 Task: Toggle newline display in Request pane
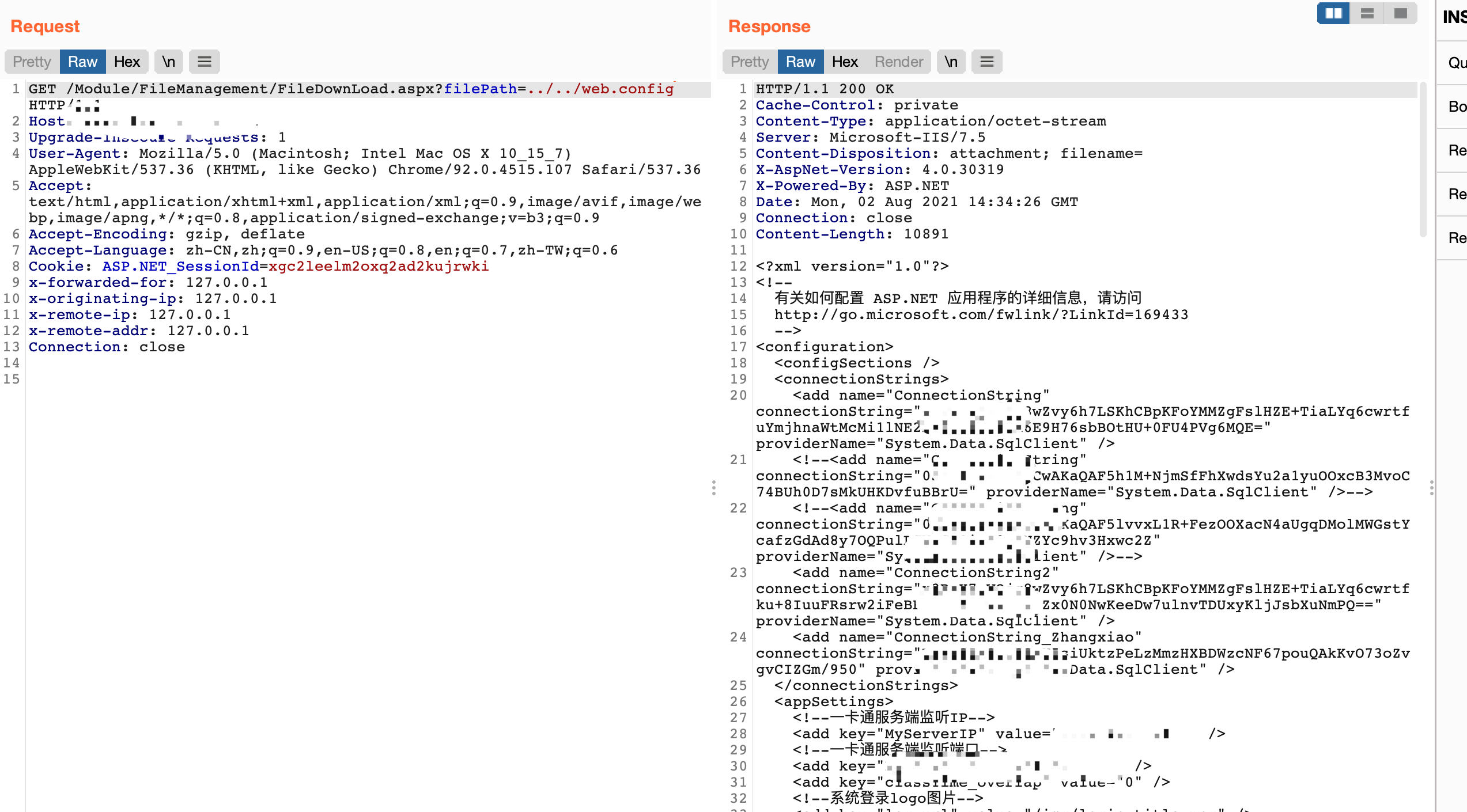(168, 62)
